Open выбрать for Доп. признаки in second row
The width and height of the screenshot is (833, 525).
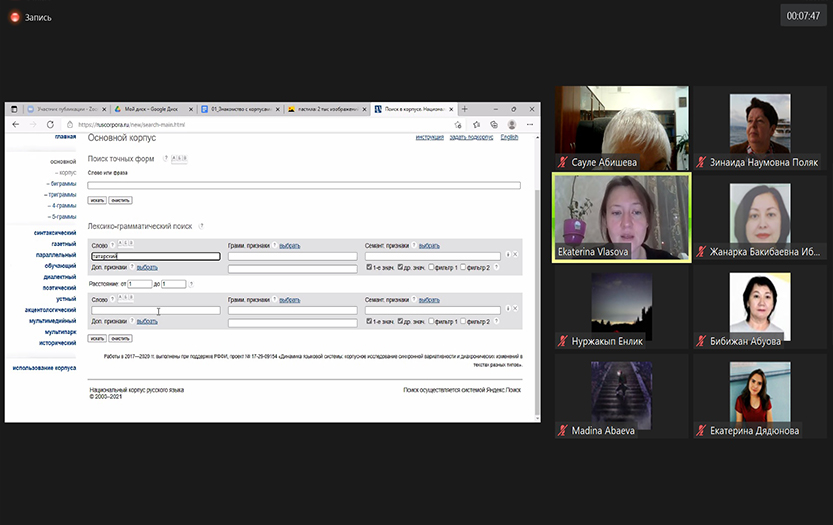[x=147, y=321]
